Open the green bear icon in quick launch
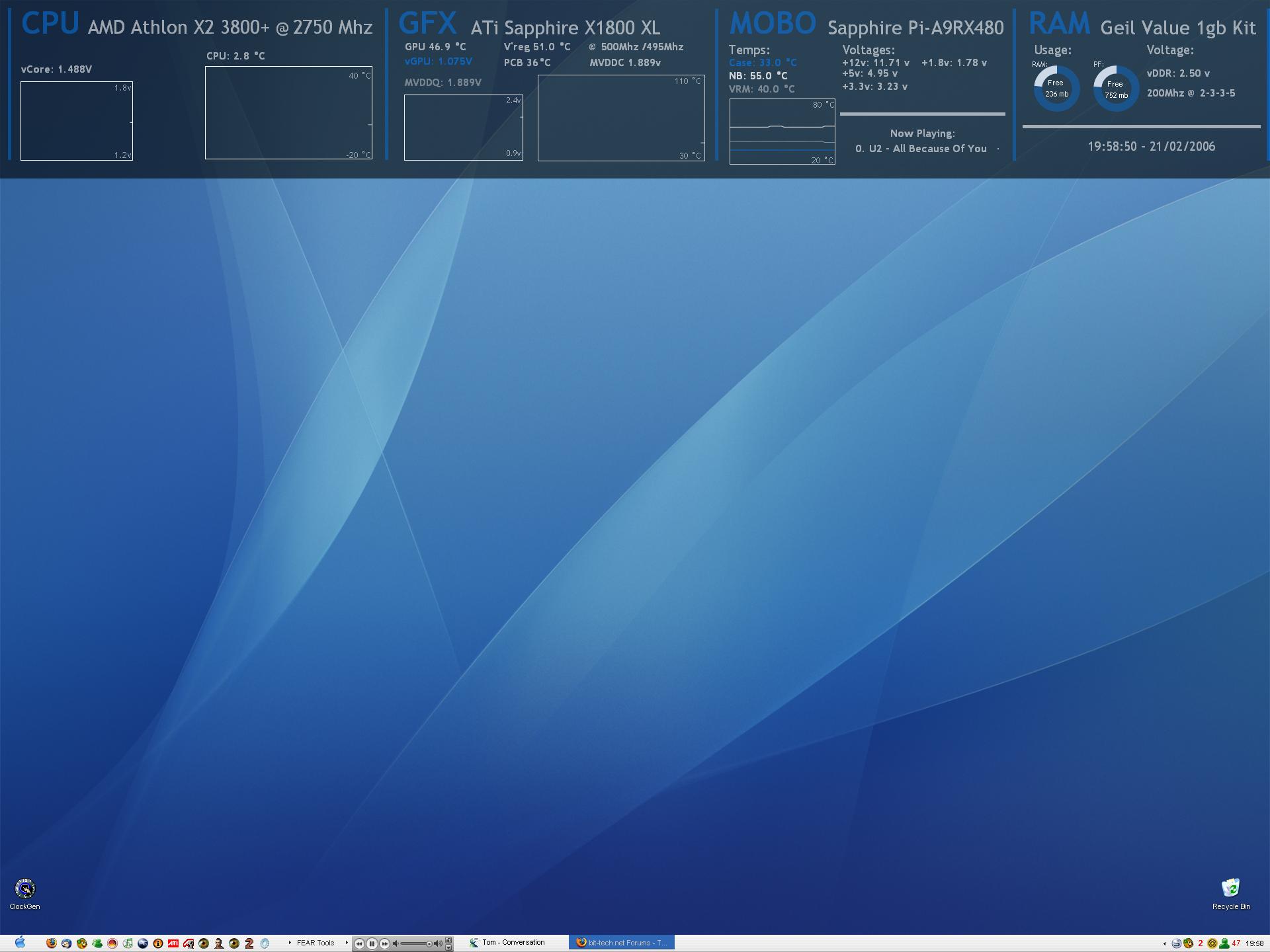Image resolution: width=1270 pixels, height=952 pixels. coord(82,943)
